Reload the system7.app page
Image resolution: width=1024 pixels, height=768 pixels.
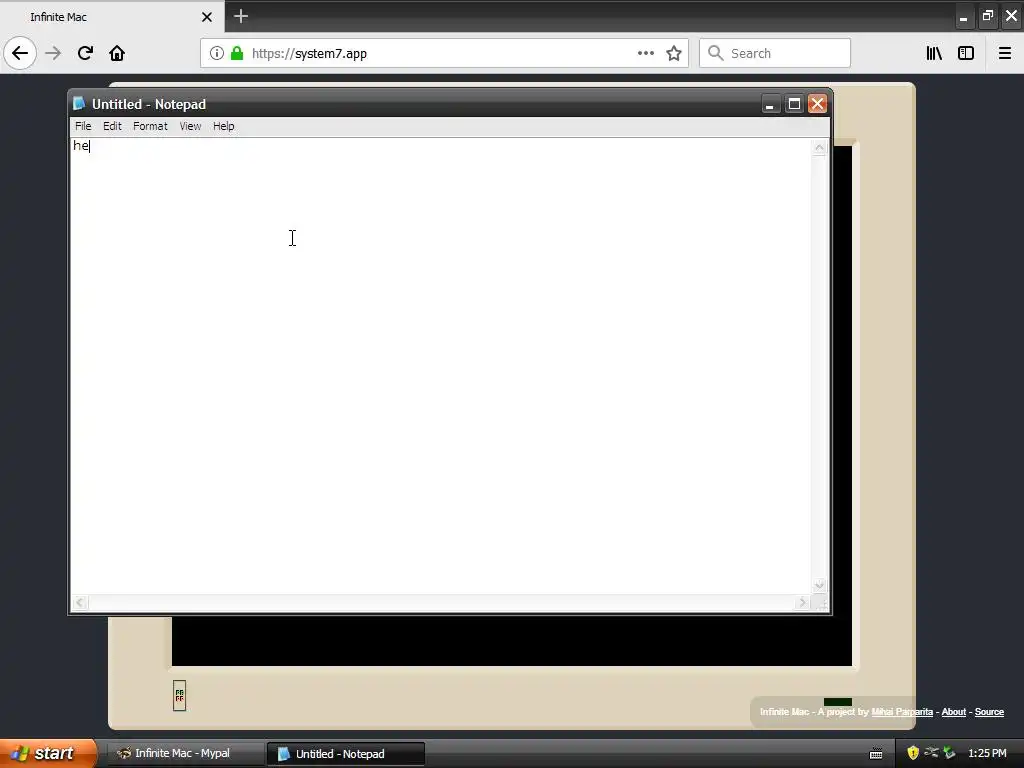coord(85,53)
